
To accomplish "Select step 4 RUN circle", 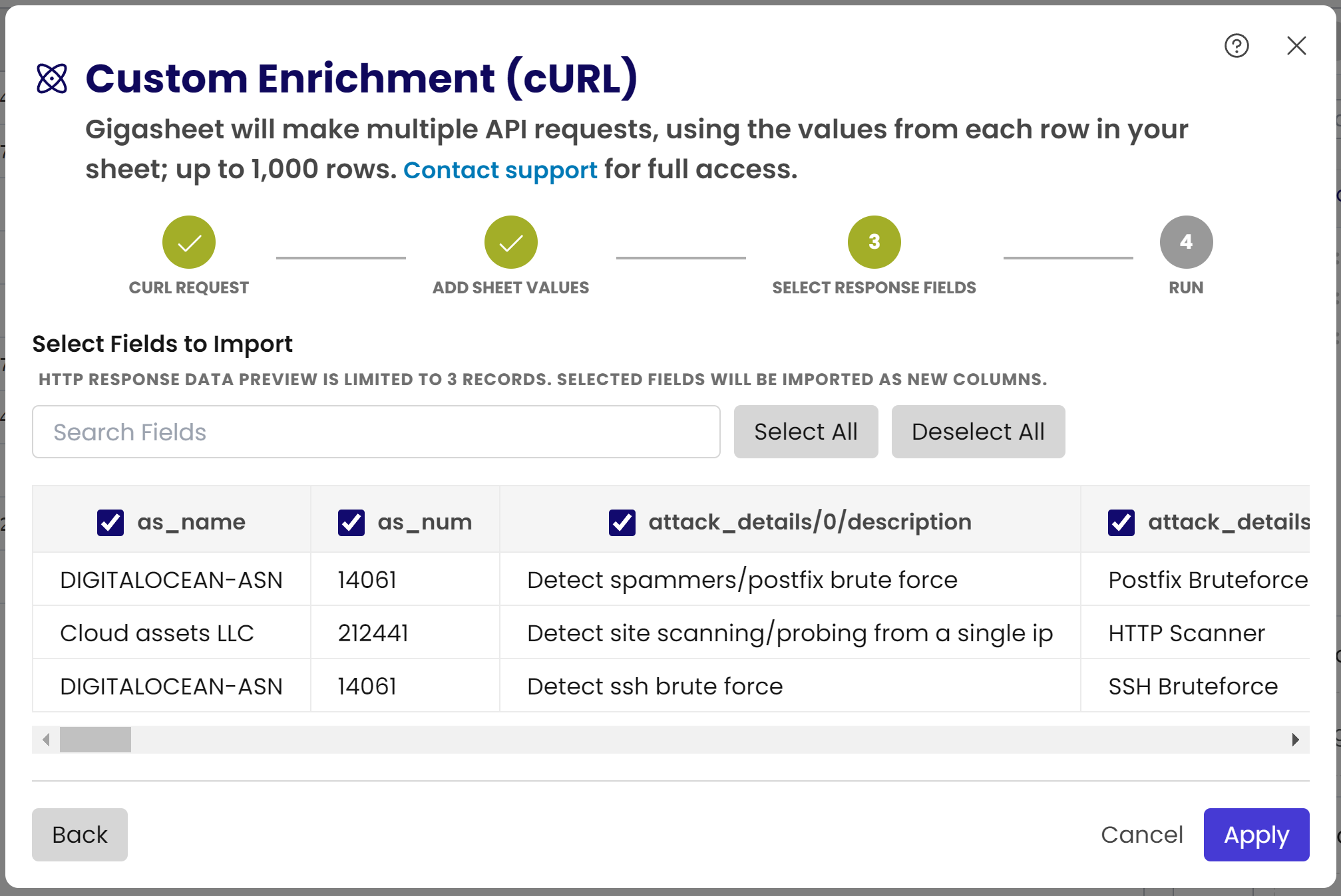I will (1186, 242).
